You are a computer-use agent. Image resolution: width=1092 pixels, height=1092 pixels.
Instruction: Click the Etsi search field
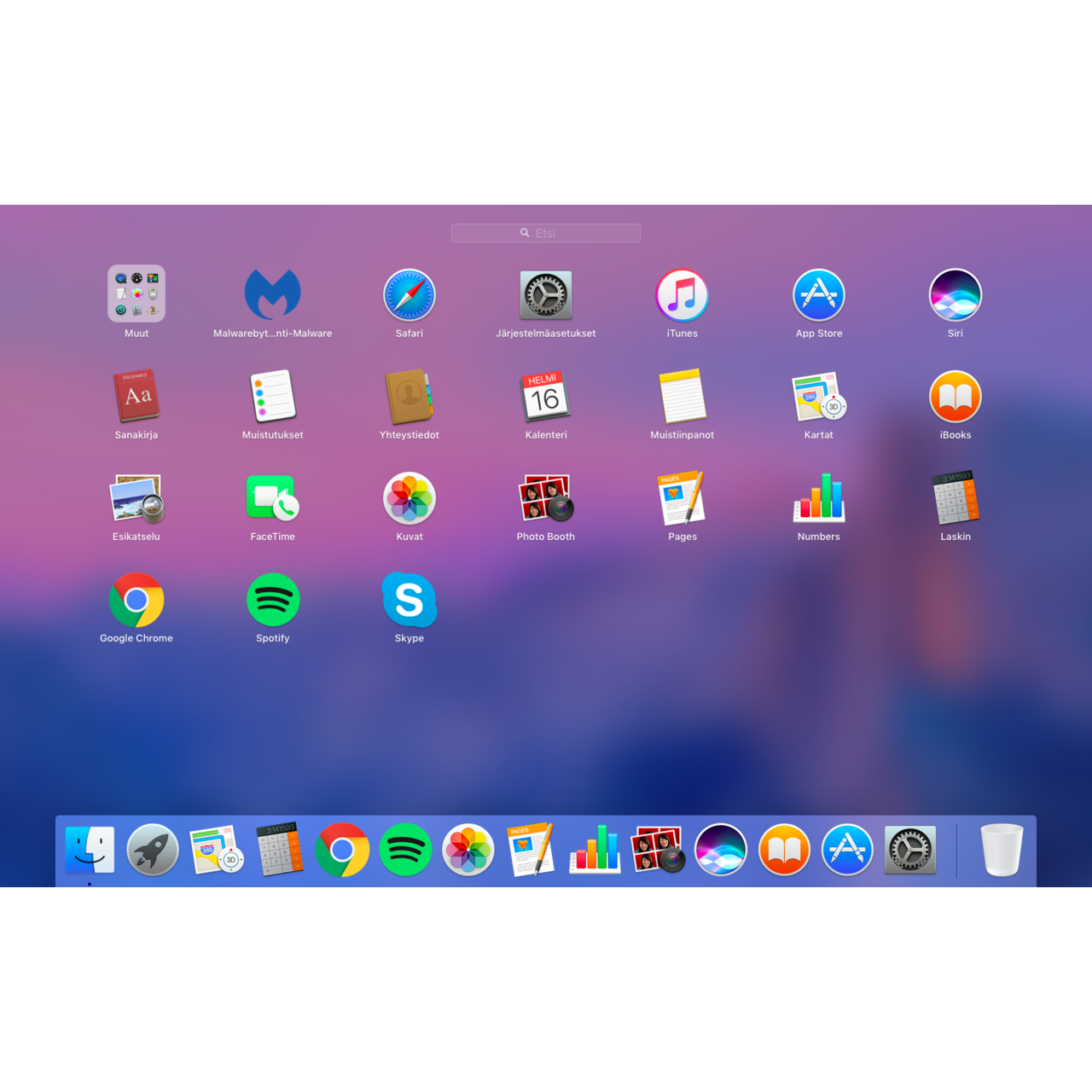(546, 233)
